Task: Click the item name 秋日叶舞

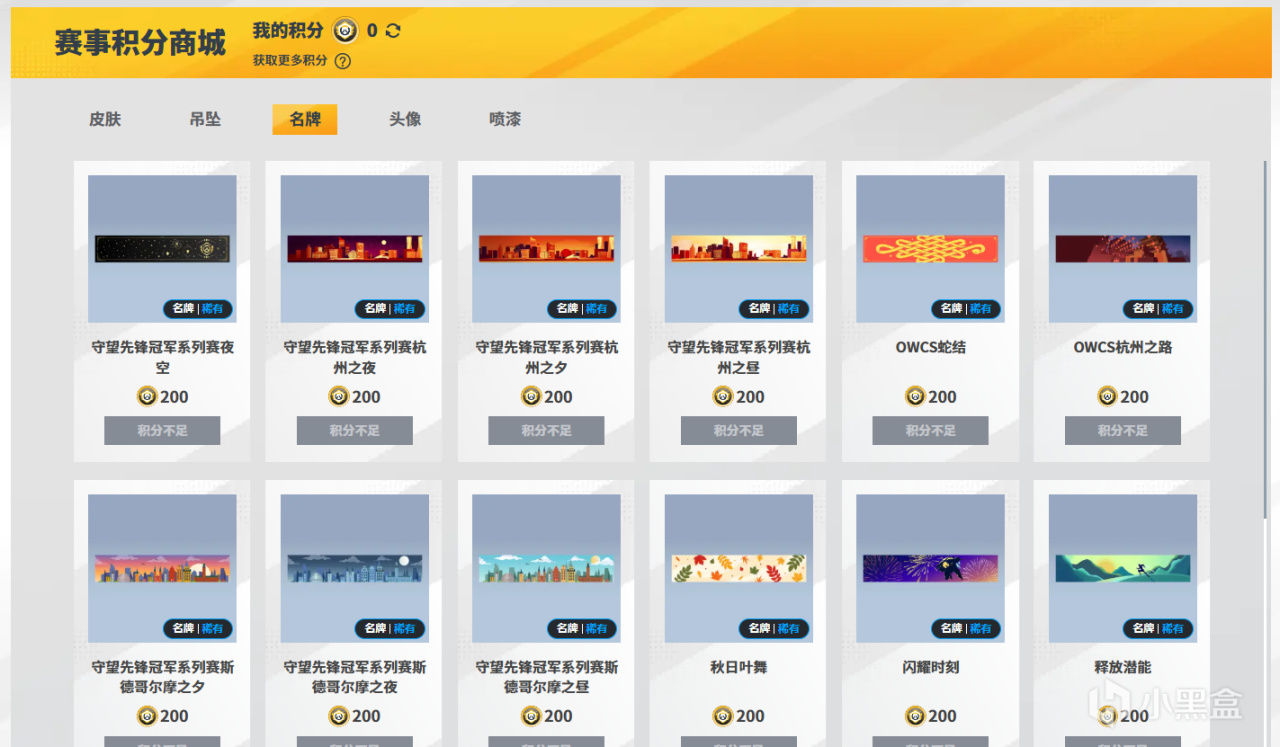Action: pyautogui.click(x=739, y=667)
